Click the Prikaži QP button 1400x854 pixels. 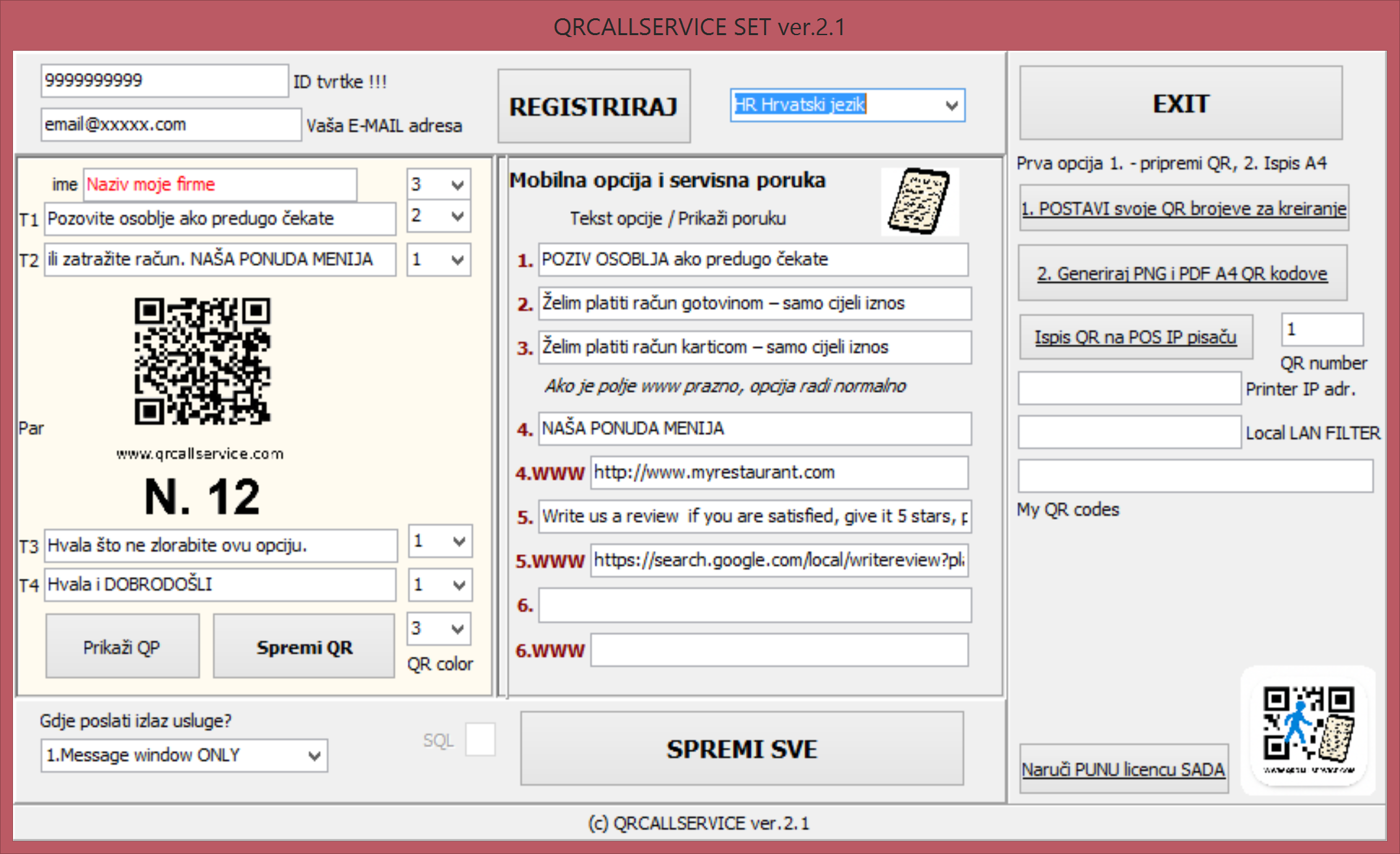[122, 646]
